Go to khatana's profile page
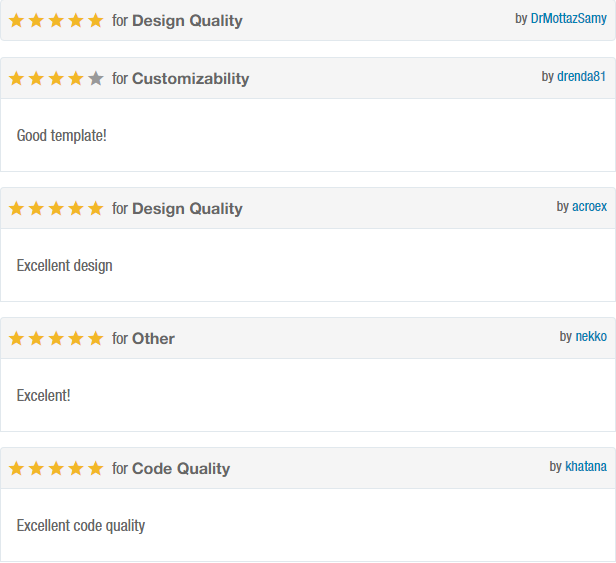Screen dimensions: 616x563 pyautogui.click(x=585, y=466)
